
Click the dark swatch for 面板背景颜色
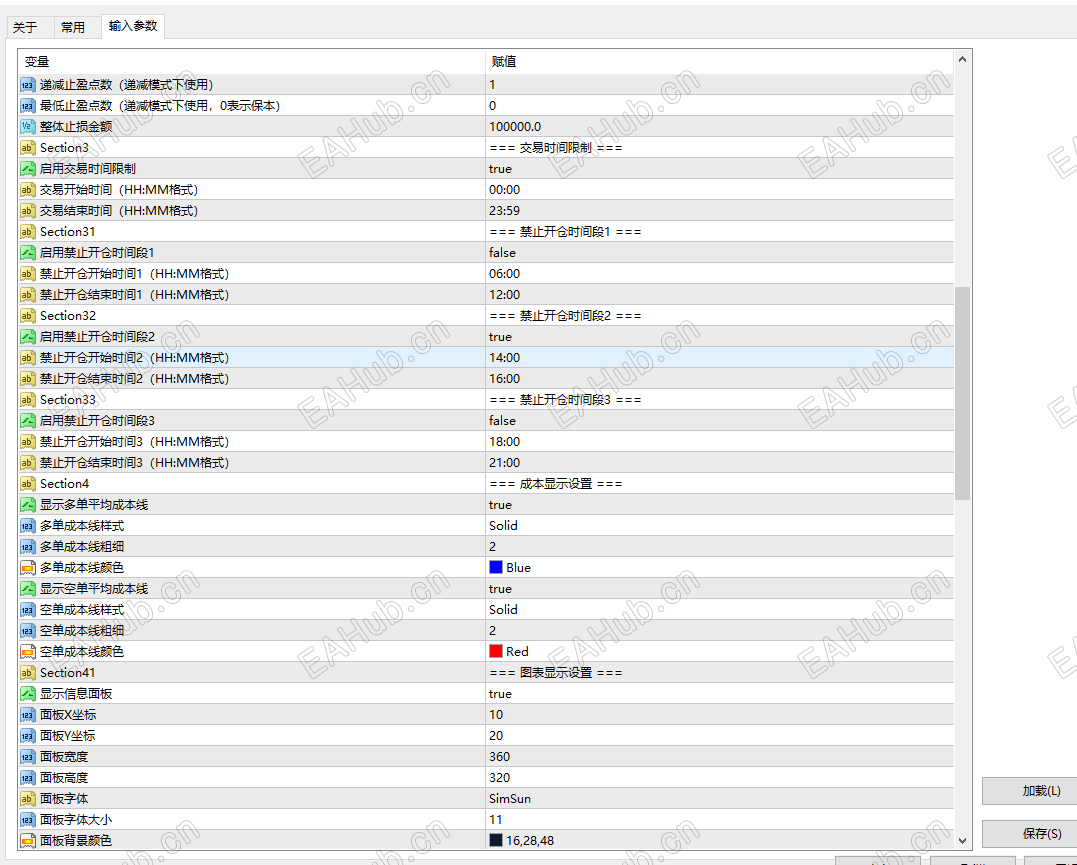pyautogui.click(x=496, y=840)
